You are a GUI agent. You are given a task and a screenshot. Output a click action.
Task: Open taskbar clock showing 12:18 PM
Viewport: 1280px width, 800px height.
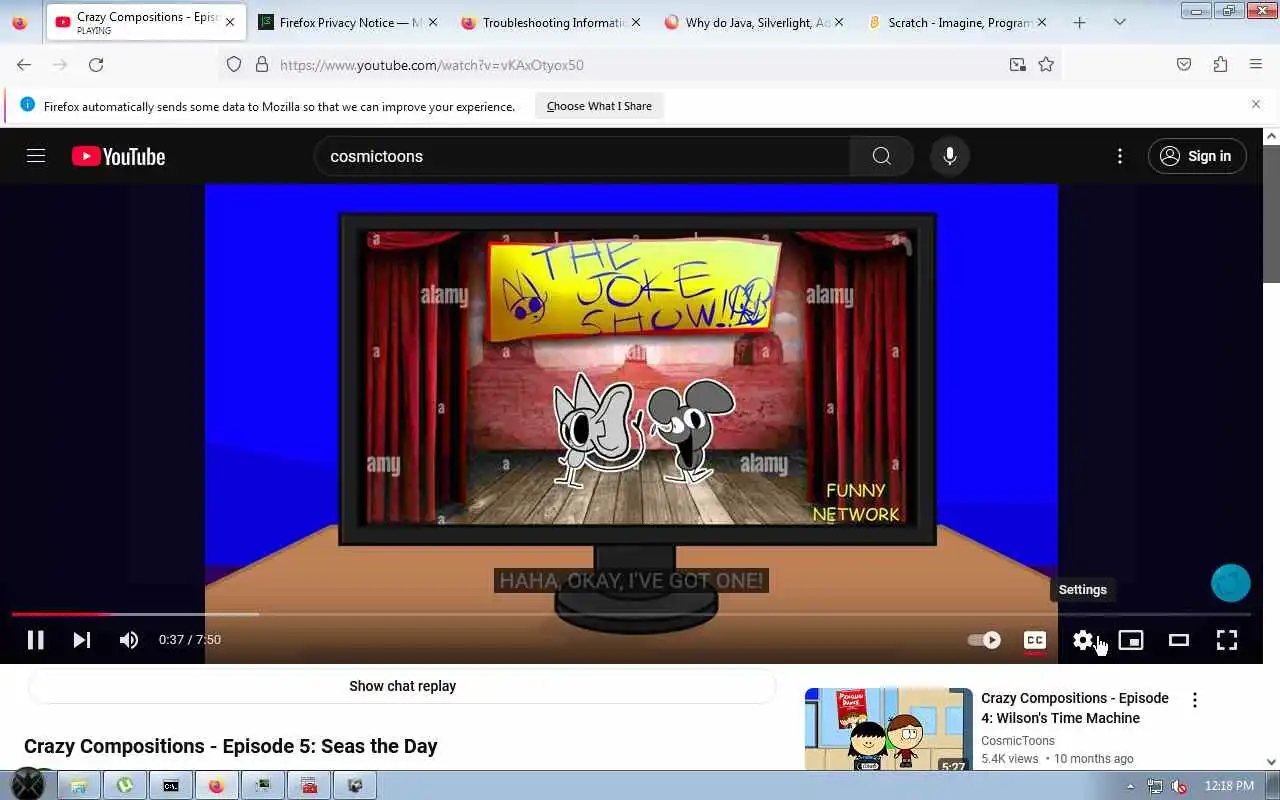1230,786
